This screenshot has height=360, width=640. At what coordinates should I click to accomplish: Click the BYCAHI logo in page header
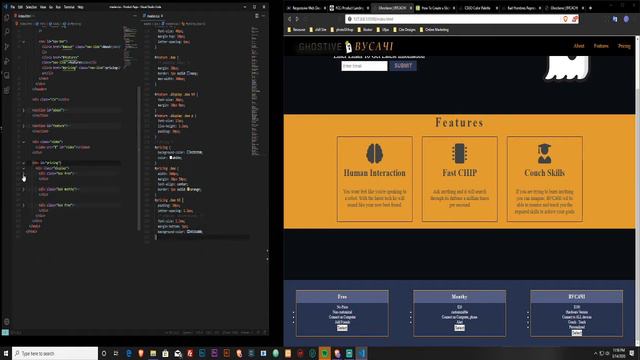[x=373, y=47]
